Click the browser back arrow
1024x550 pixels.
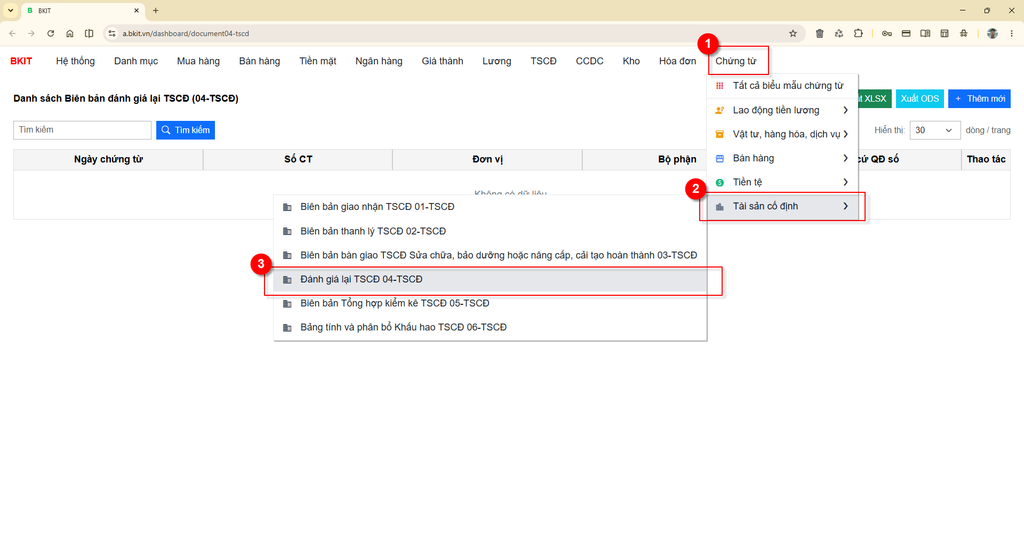click(12, 33)
